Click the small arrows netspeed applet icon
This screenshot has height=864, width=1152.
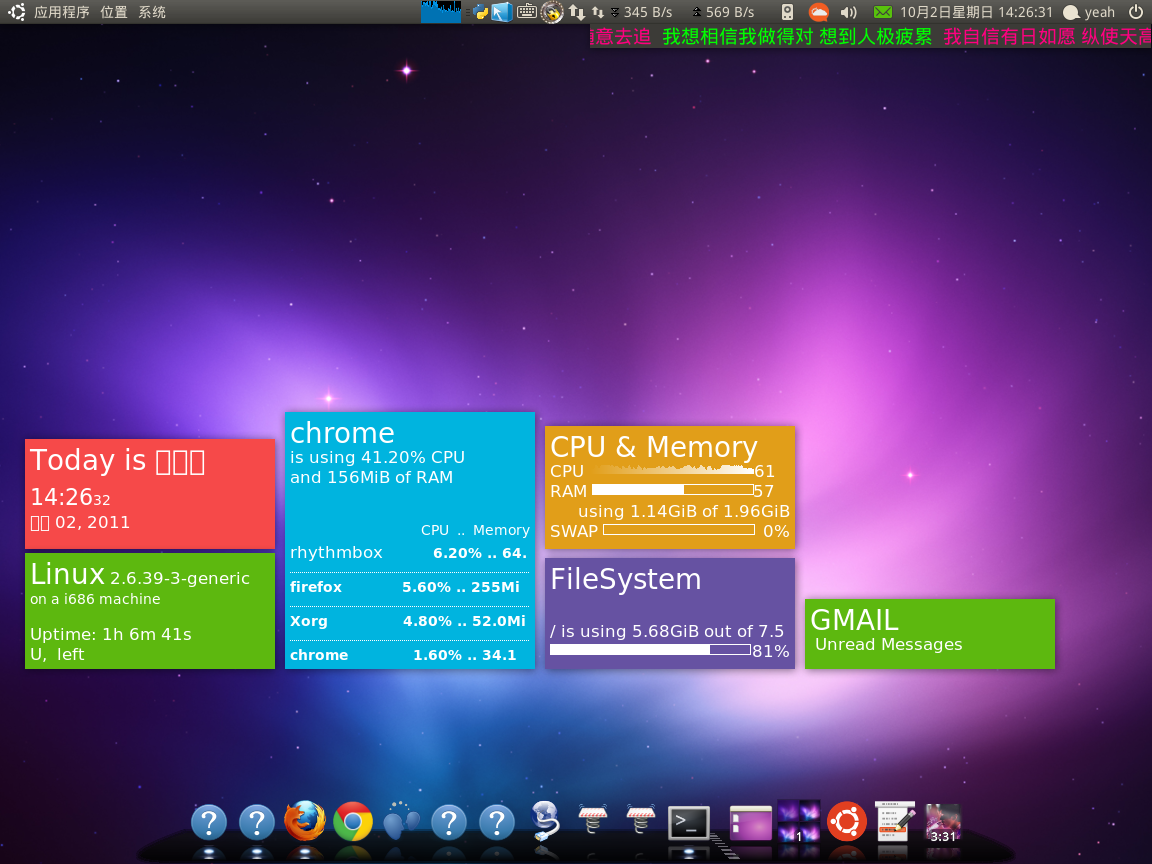(x=598, y=12)
